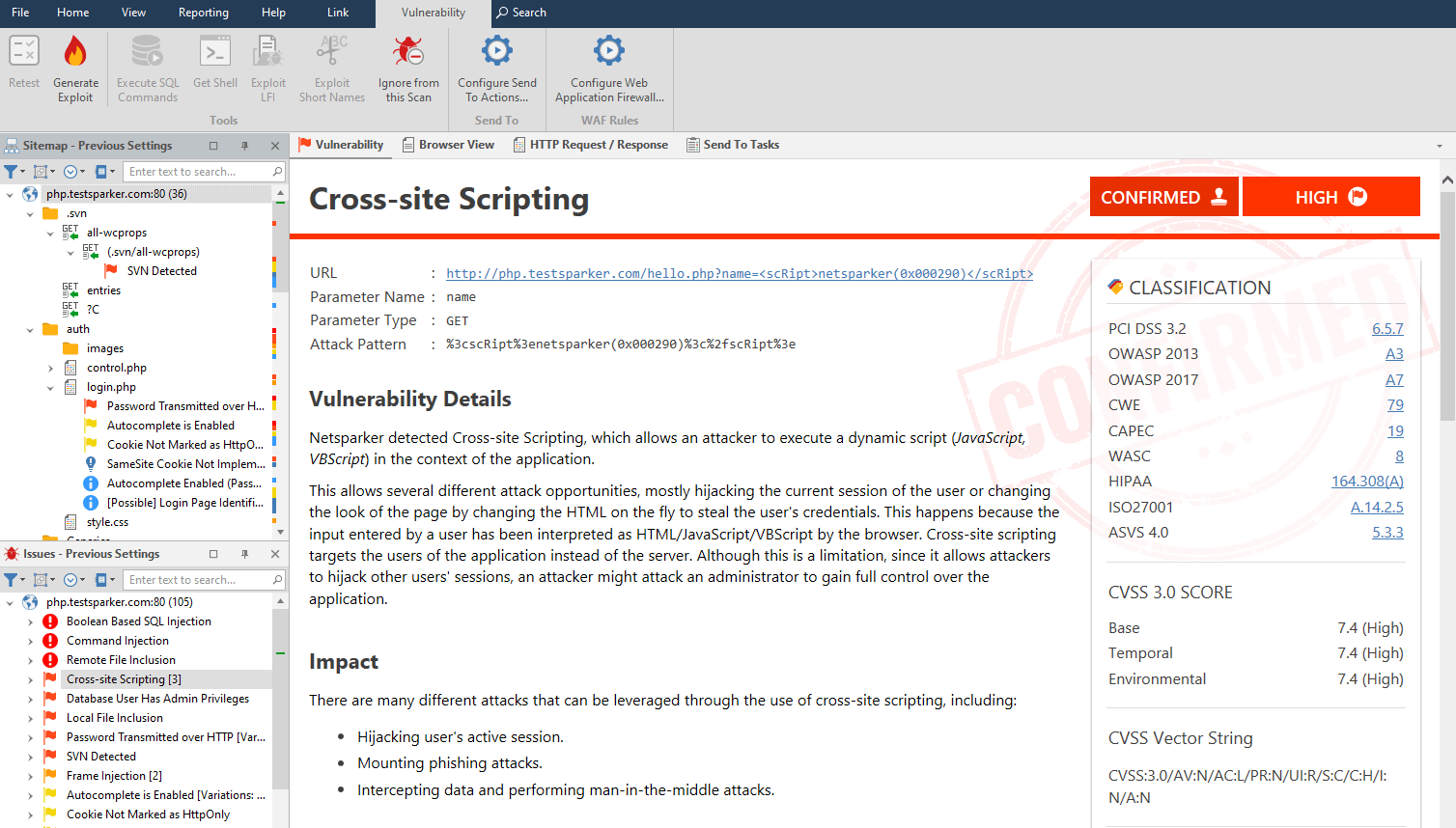Image resolution: width=1456 pixels, height=828 pixels.
Task: Maximize the Issues panel
Action: (x=213, y=554)
